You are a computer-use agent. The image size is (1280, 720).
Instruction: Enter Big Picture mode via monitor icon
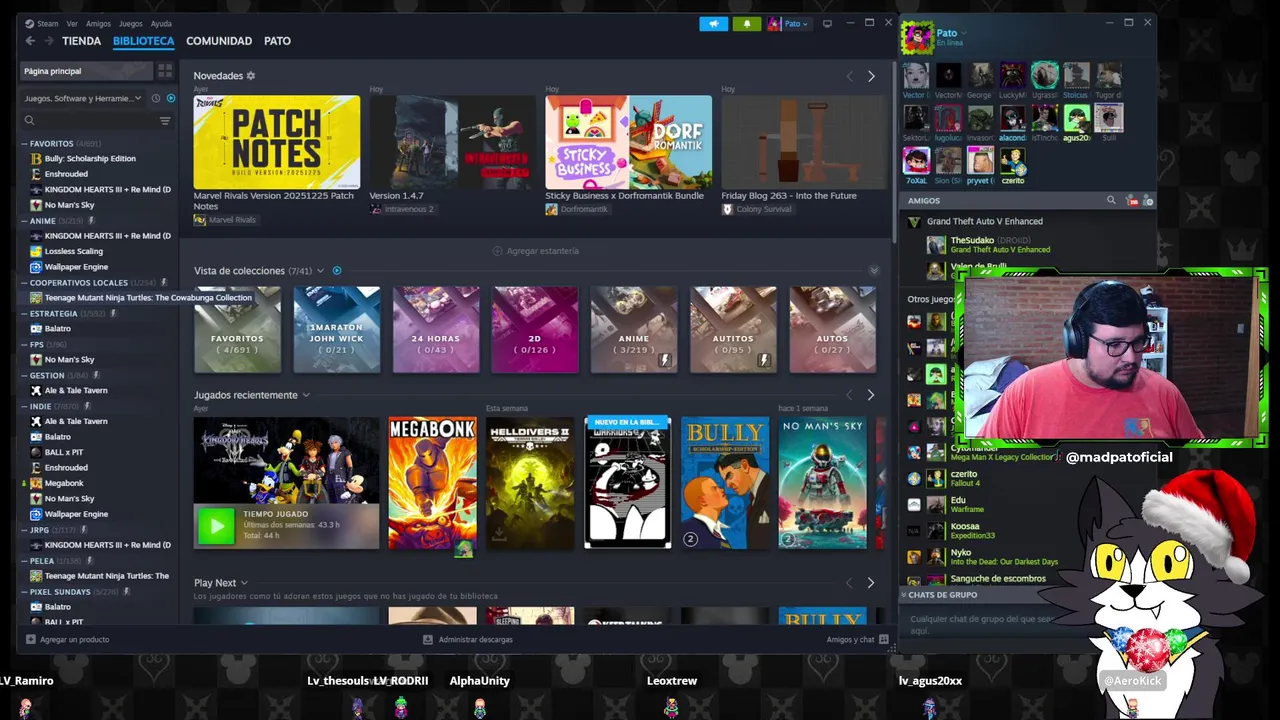coord(827,24)
